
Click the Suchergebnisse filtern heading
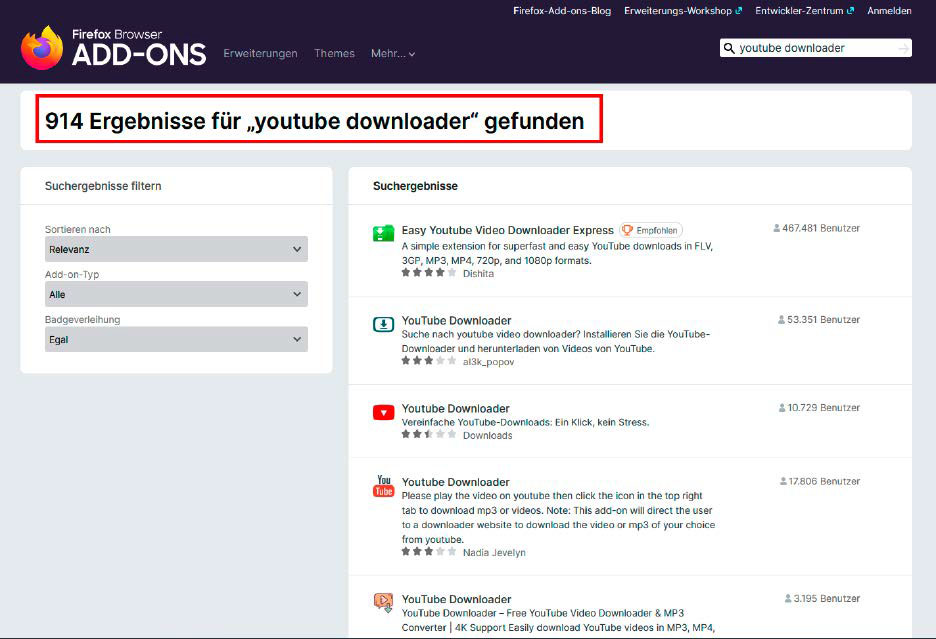103,186
